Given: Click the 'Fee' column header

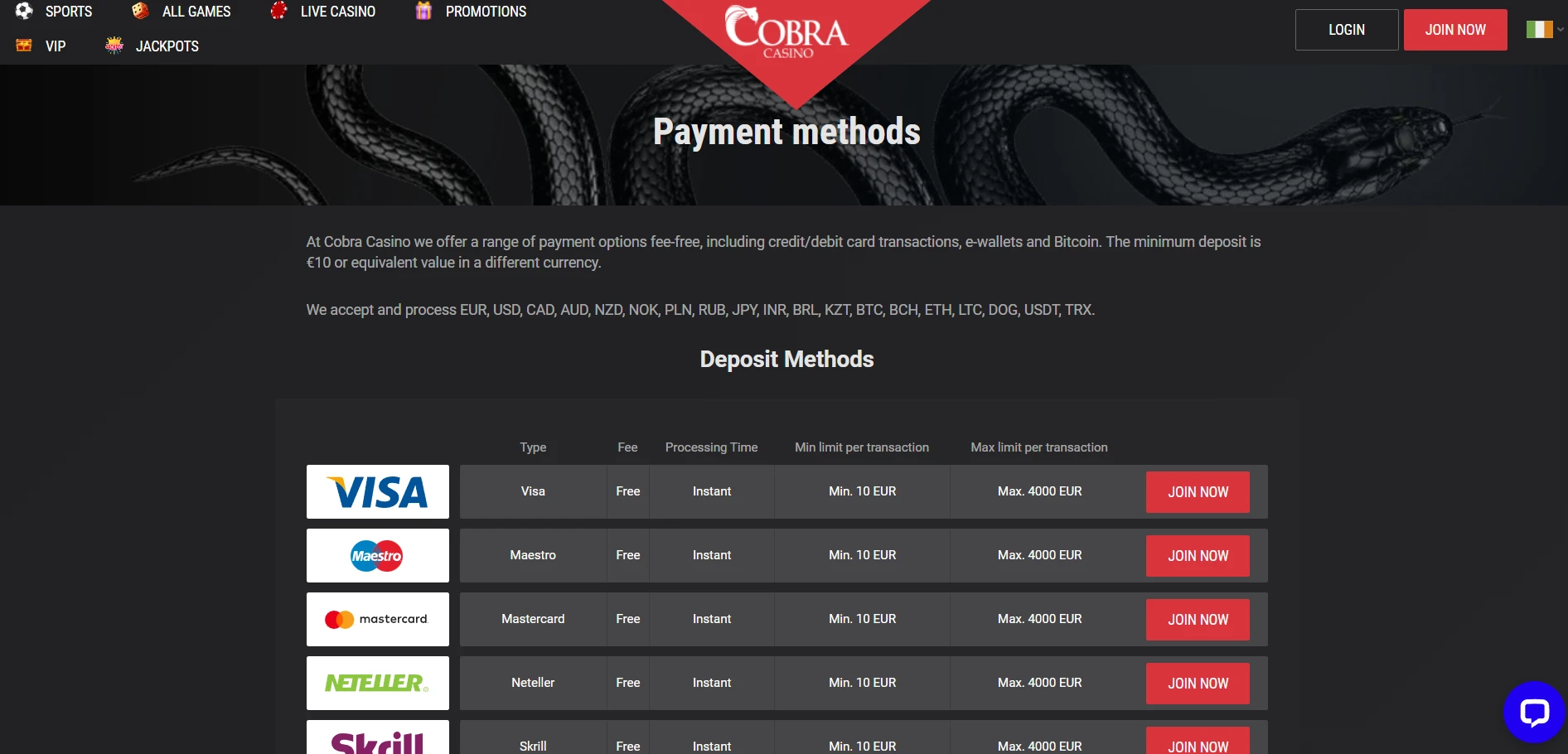Looking at the screenshot, I should tap(627, 447).
